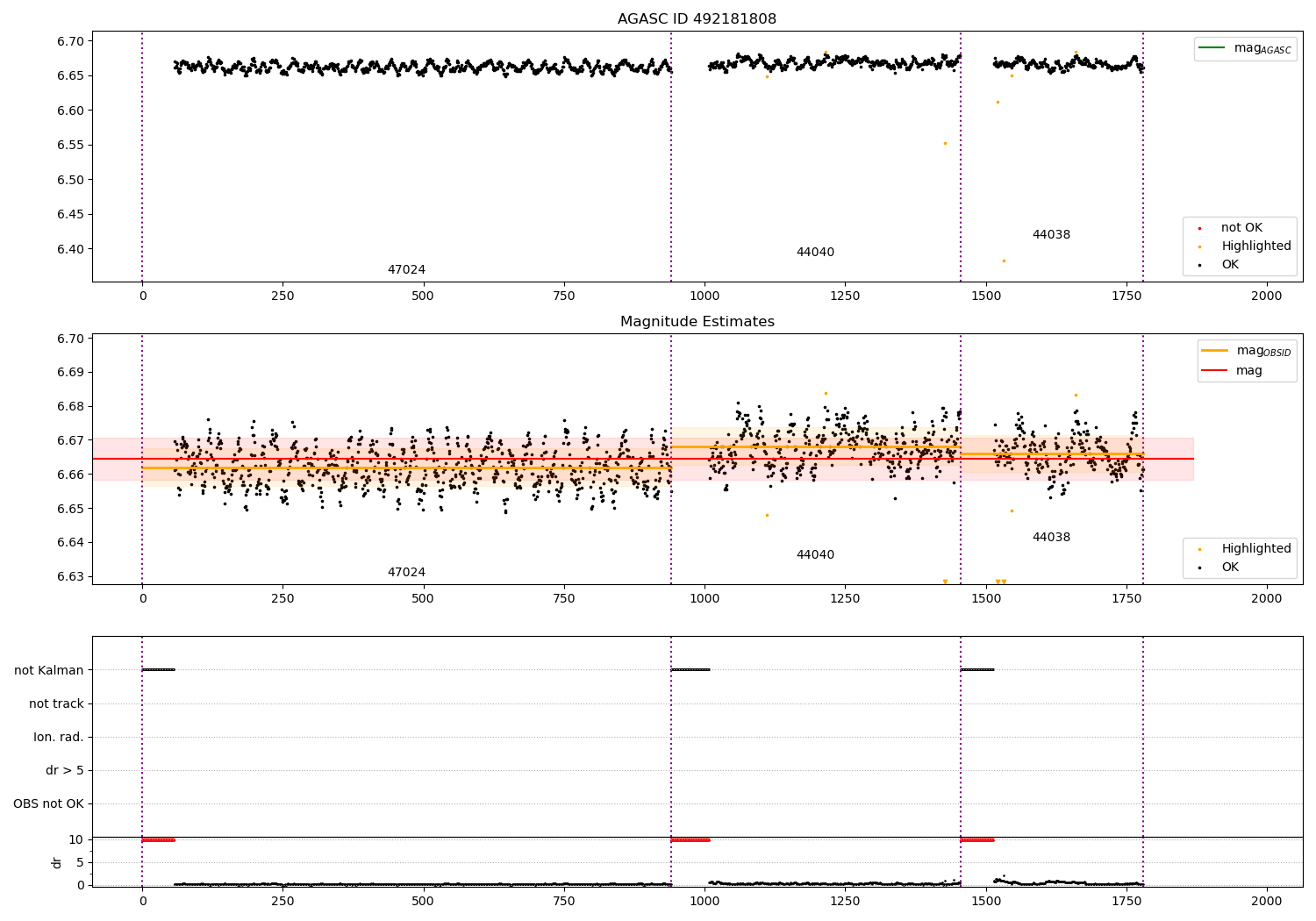Viewport: 1316px width, 921px height.
Task: Click the orange outlier point near 6.55 in top plot
Action: [x=945, y=143]
